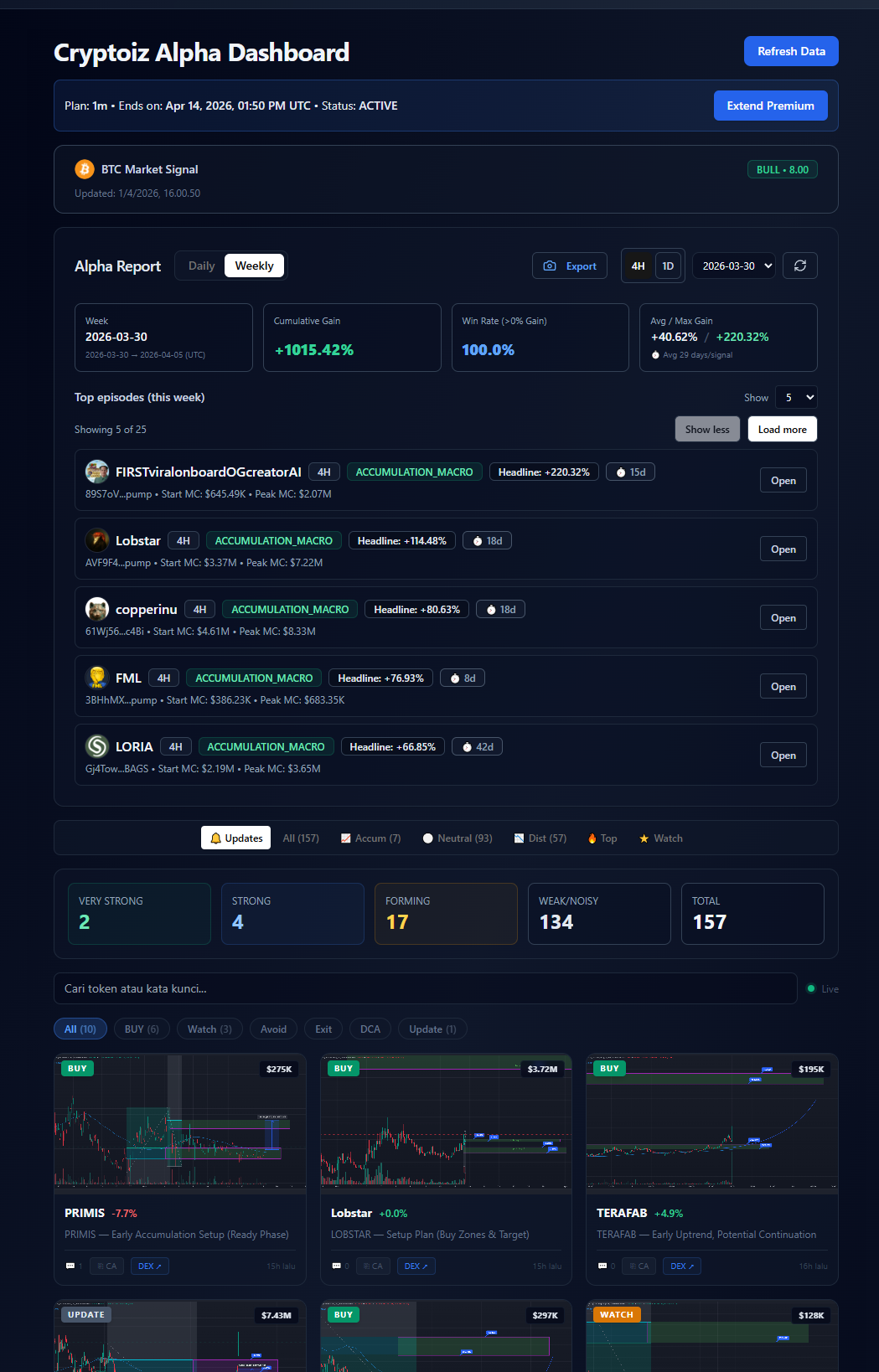
Task: Switch to the All (157) tab
Action: point(301,838)
